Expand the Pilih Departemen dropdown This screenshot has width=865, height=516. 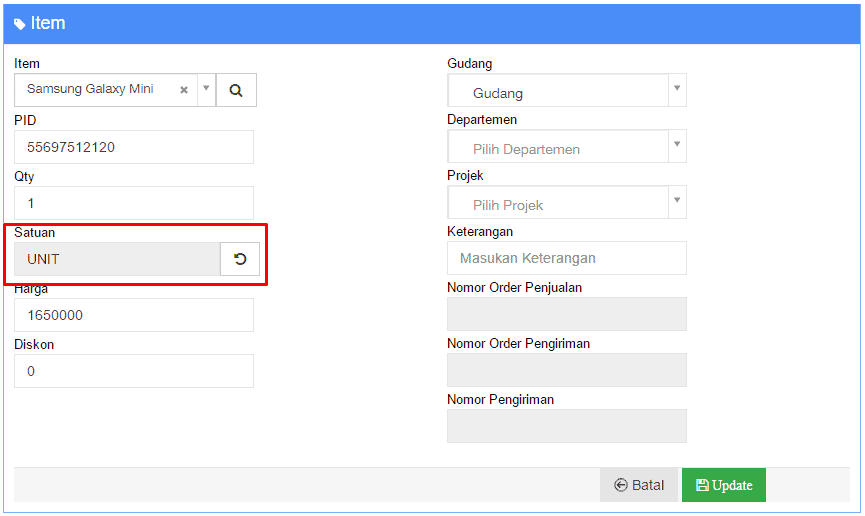[567, 146]
